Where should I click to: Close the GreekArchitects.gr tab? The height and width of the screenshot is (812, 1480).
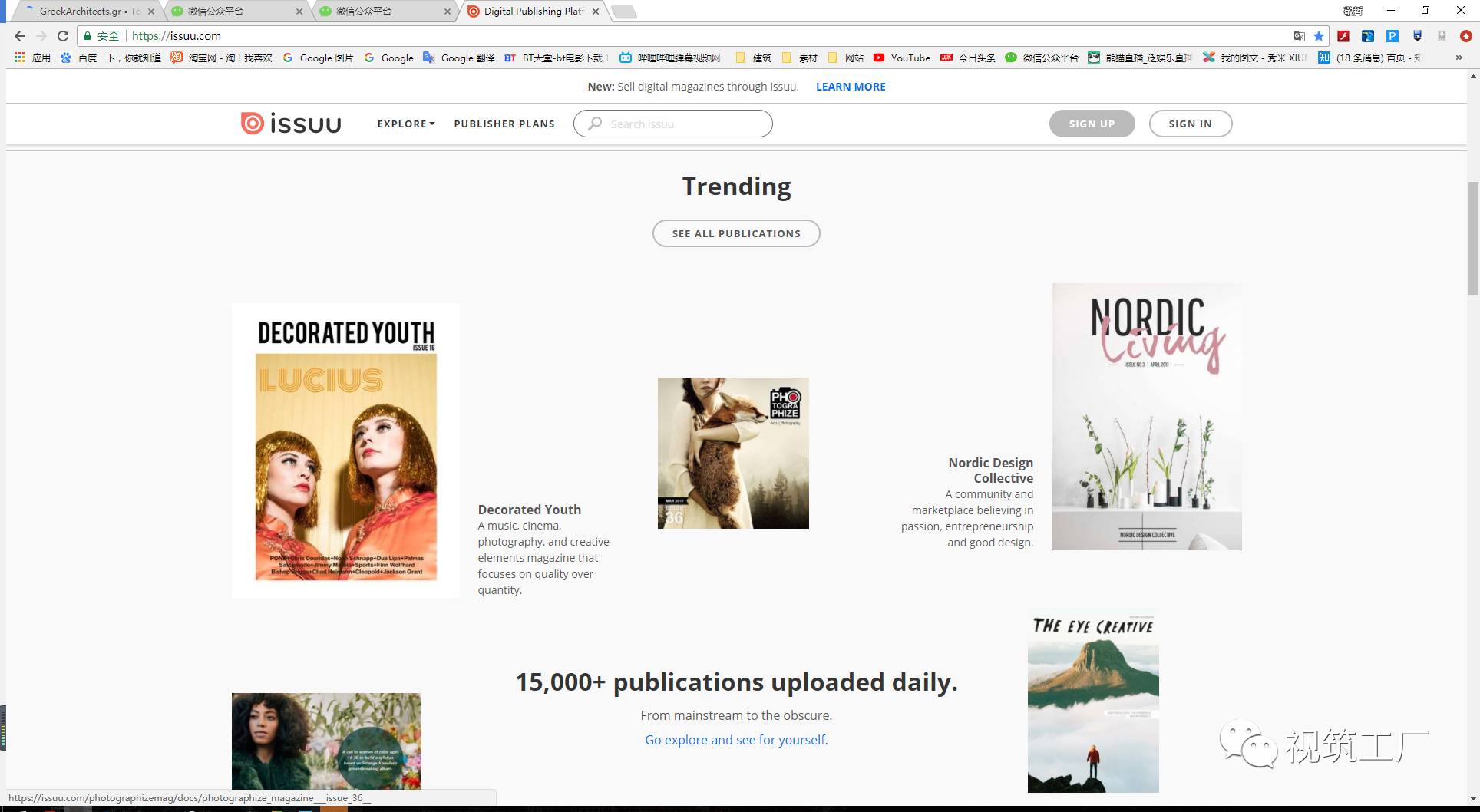click(151, 12)
